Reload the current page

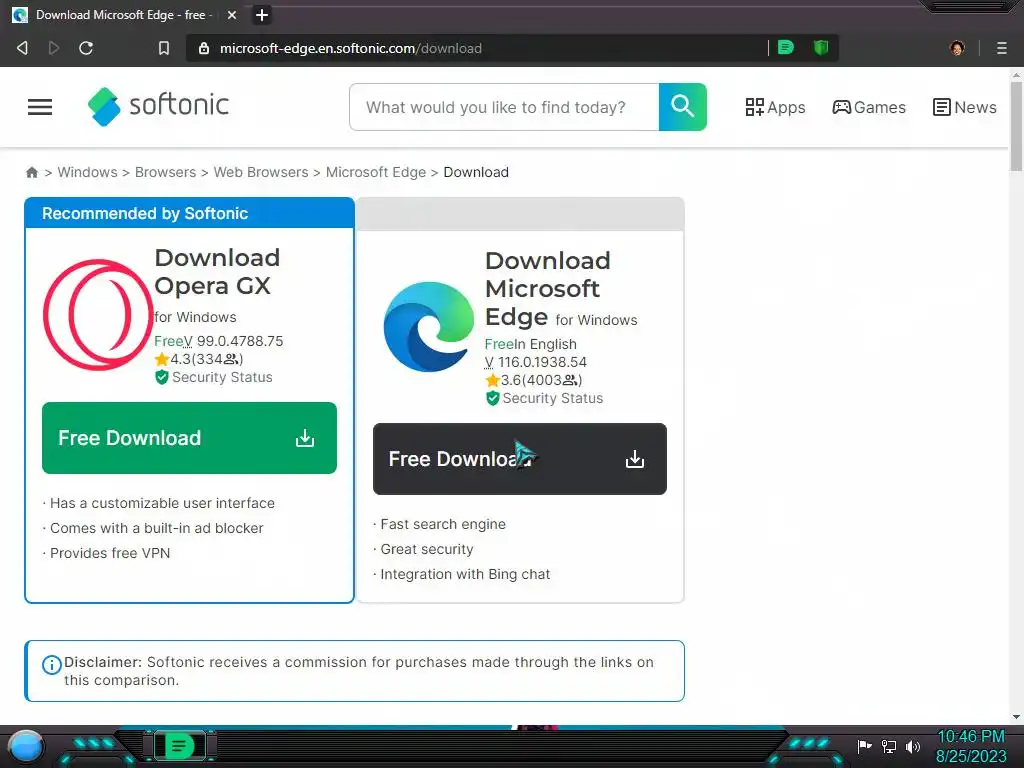click(86, 48)
